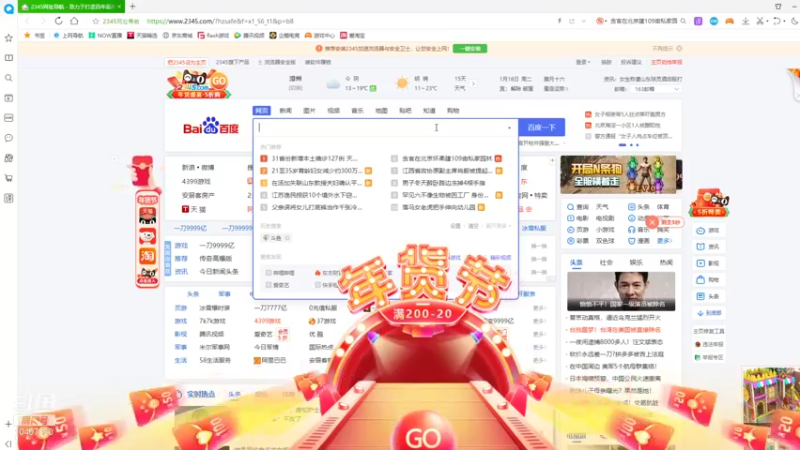Click the undo closed tab icon
Viewport: 800px width, 450px height.
point(777,21)
